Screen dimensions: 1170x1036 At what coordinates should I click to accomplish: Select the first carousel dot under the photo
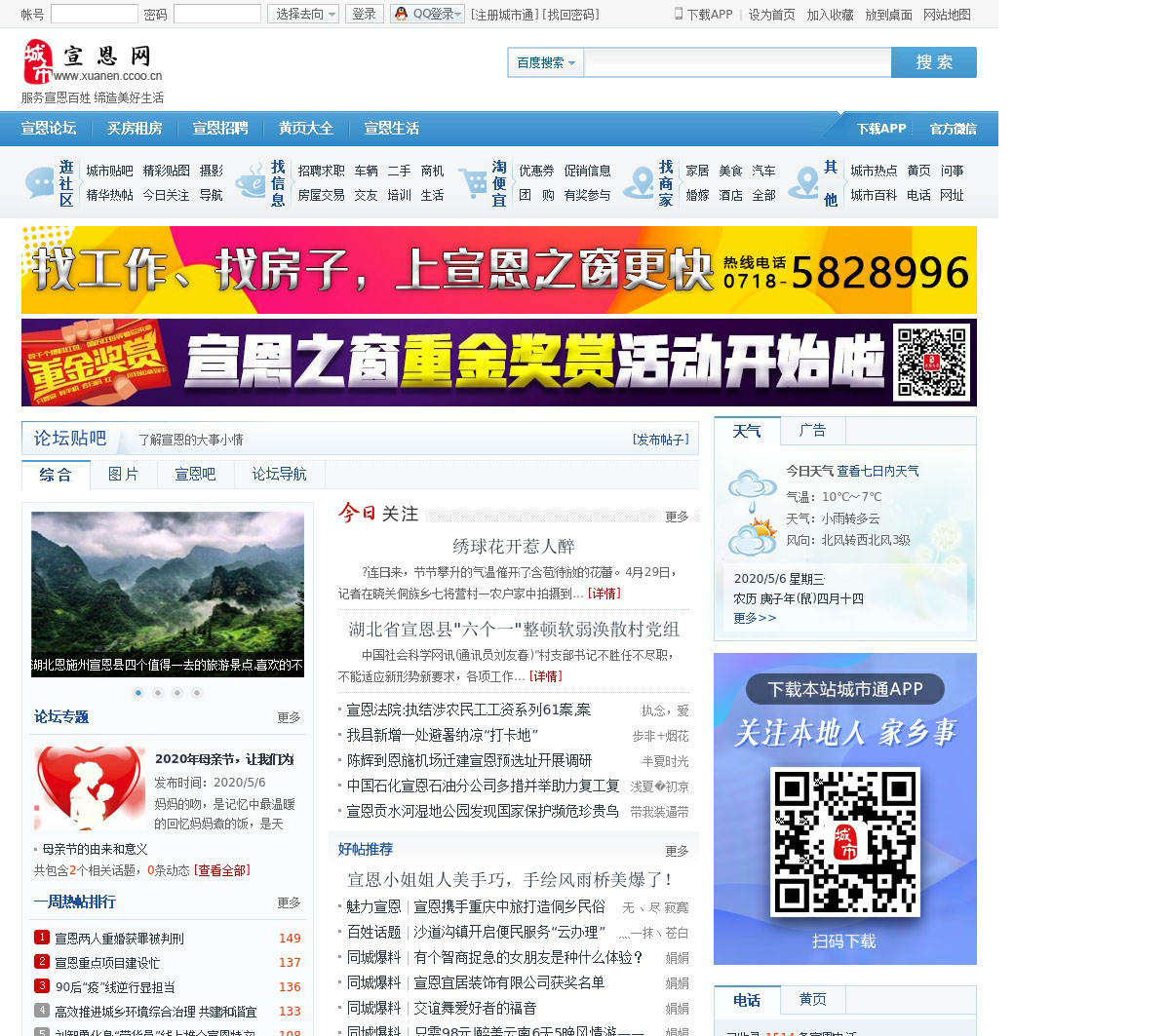[x=138, y=693]
